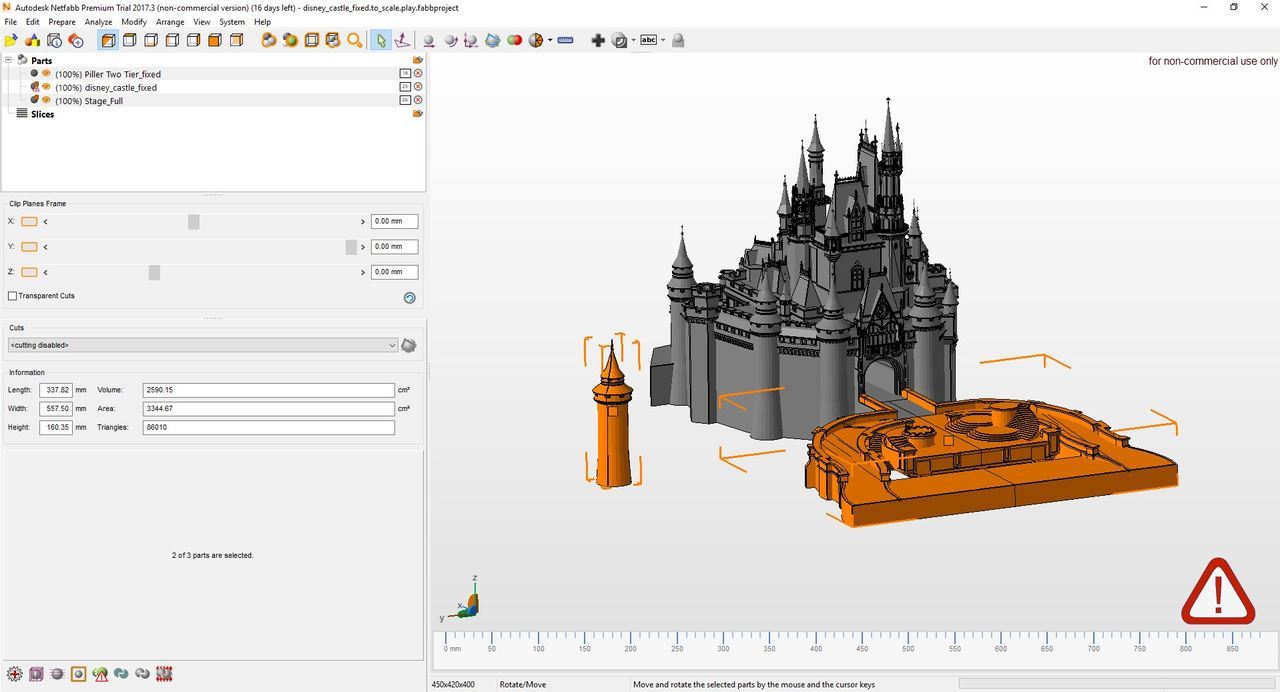Image resolution: width=1280 pixels, height=692 pixels.
Task: Toggle the Z clip plane button
Action: click(29, 272)
